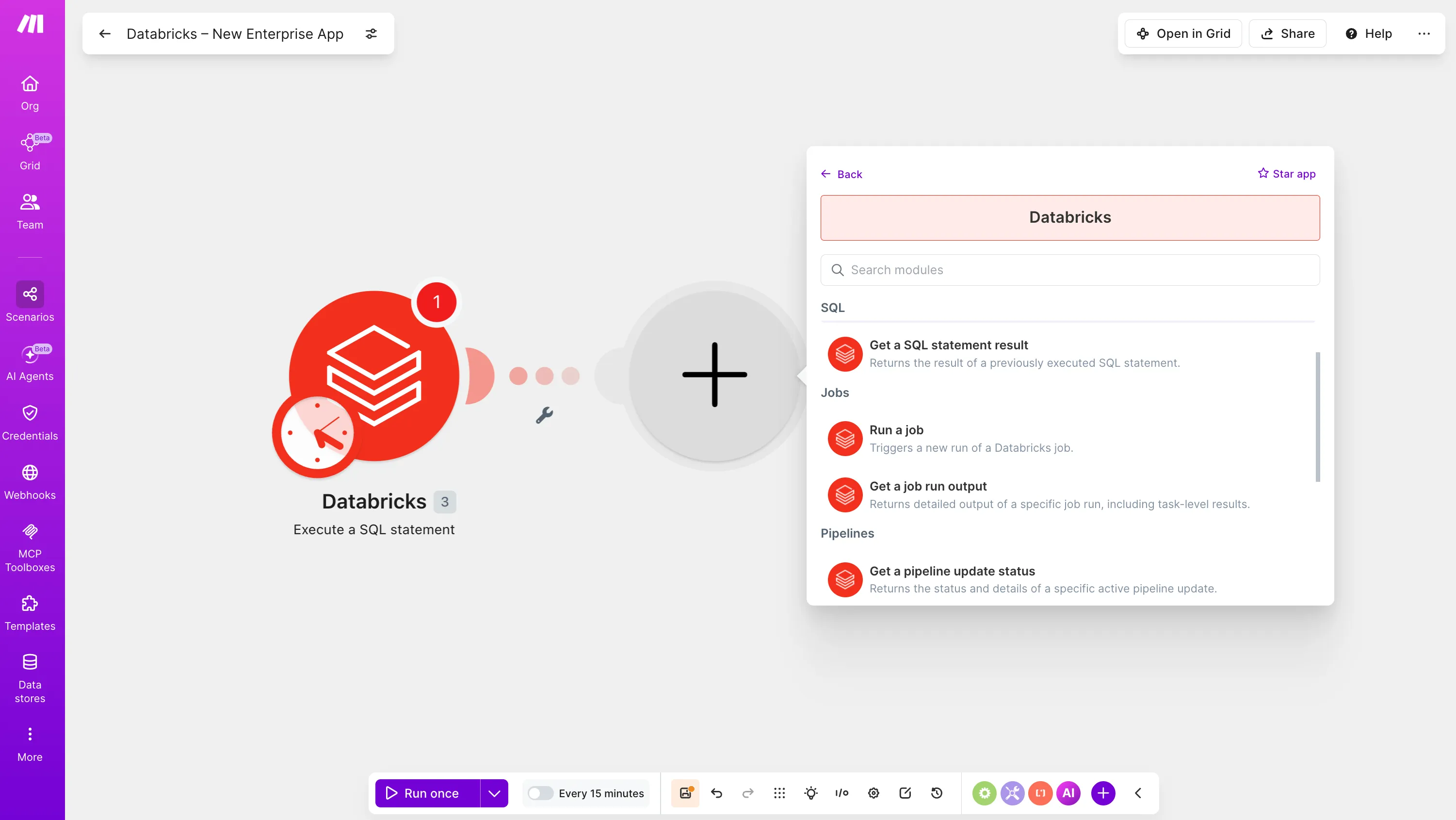Open scenario settings sliders icon
Viewport: 1456px width, 820px height.
[371, 34]
